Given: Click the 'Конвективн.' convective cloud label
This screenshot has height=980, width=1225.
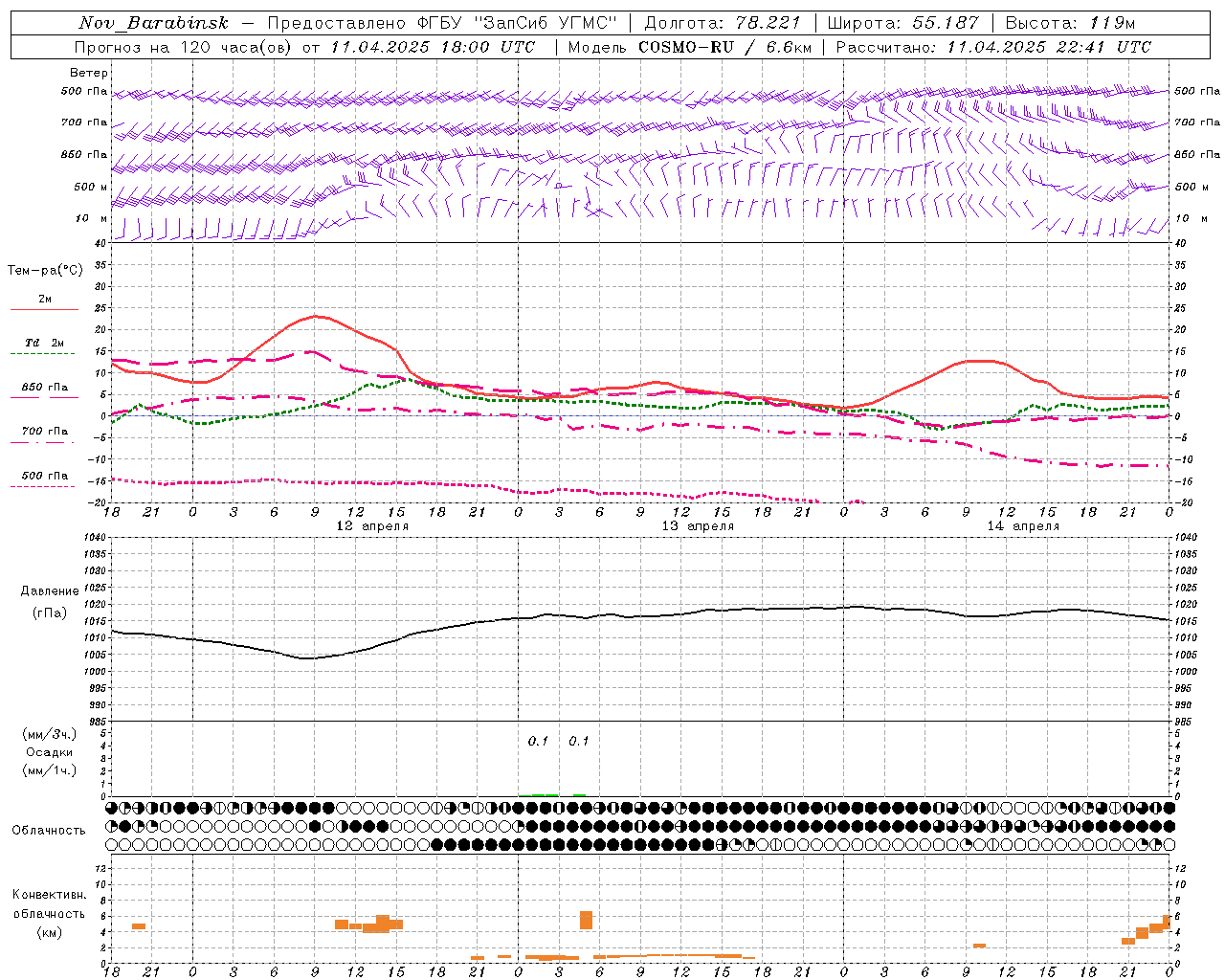Looking at the screenshot, I should 50,895.
